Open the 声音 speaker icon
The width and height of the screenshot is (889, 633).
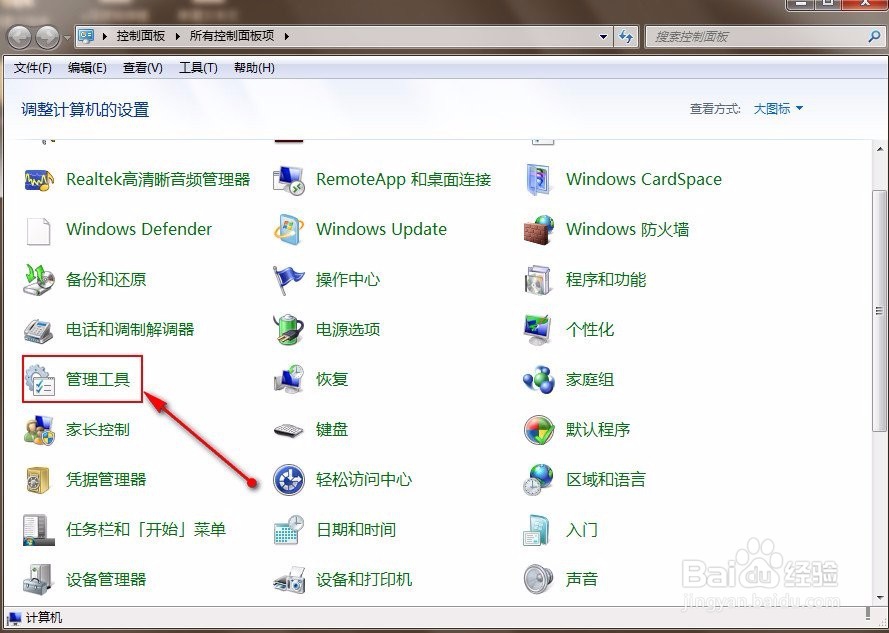pos(538,580)
